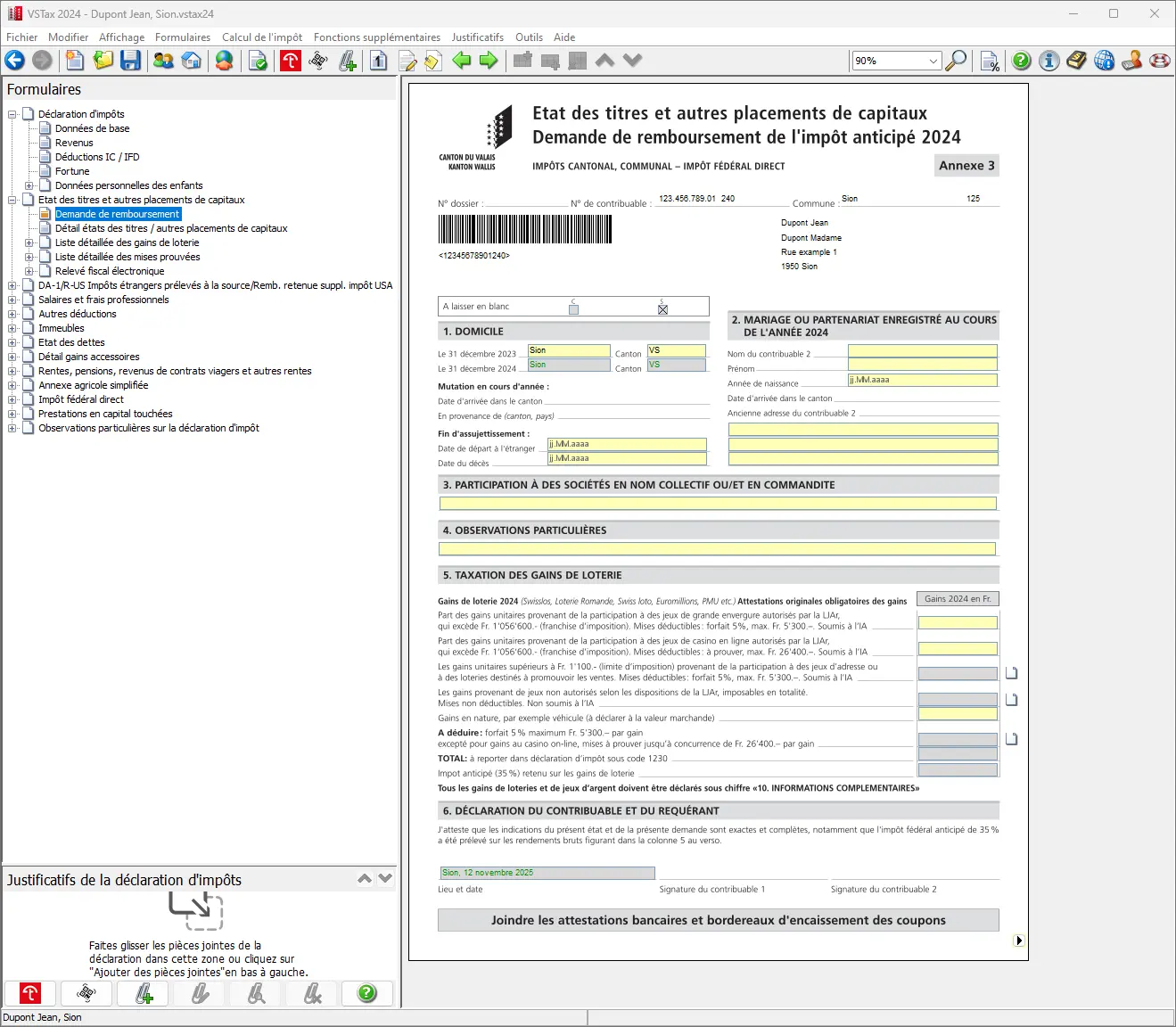
Task: Click the add attachment paperclip button in bottom panel
Action: coord(144,993)
